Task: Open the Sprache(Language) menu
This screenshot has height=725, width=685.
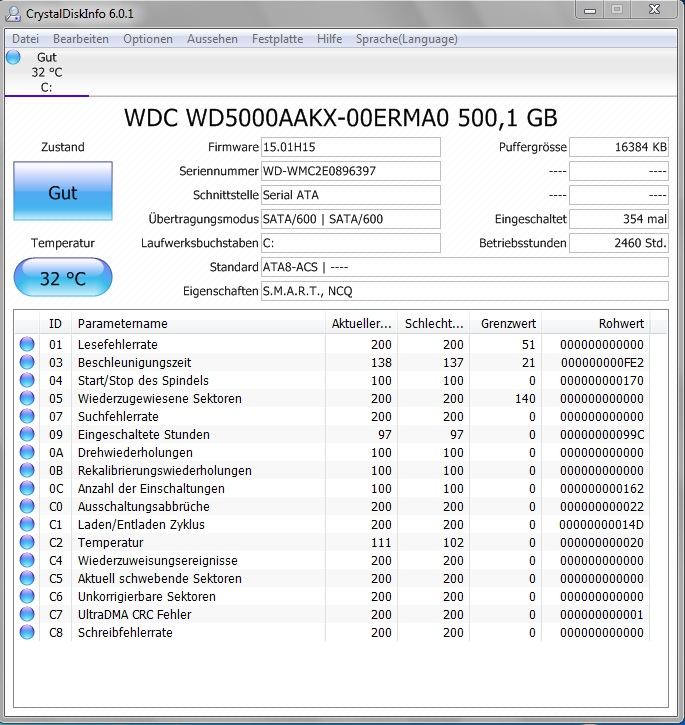Action: click(407, 39)
